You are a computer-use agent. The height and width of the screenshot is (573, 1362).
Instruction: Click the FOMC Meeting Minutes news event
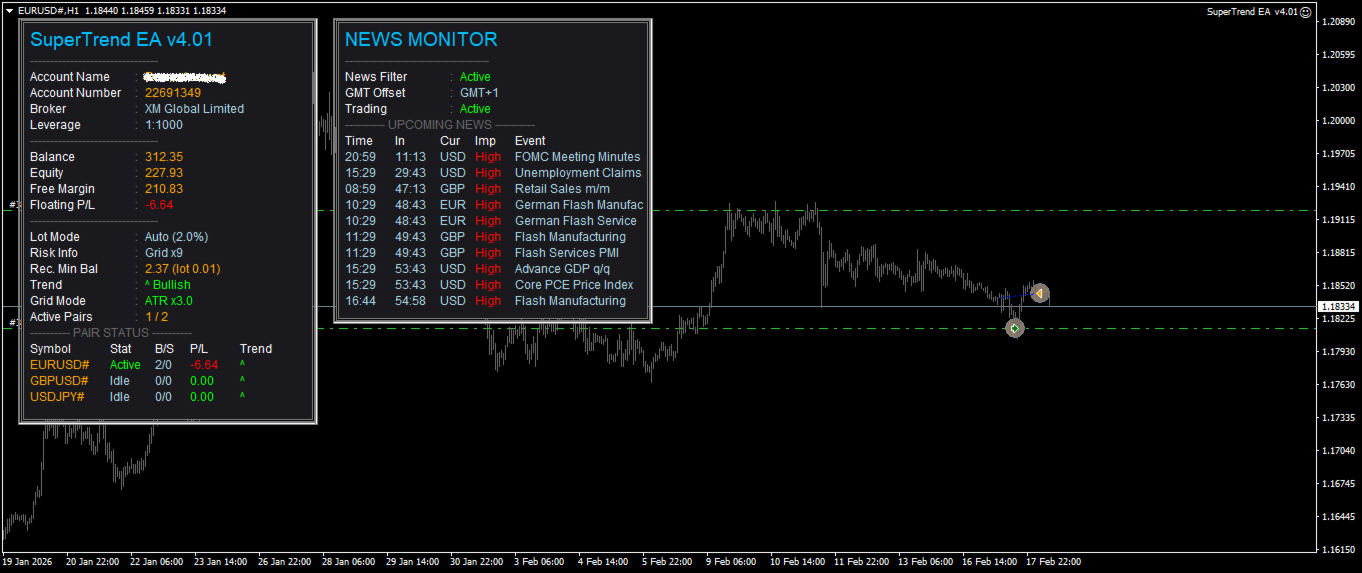[x=577, y=157]
